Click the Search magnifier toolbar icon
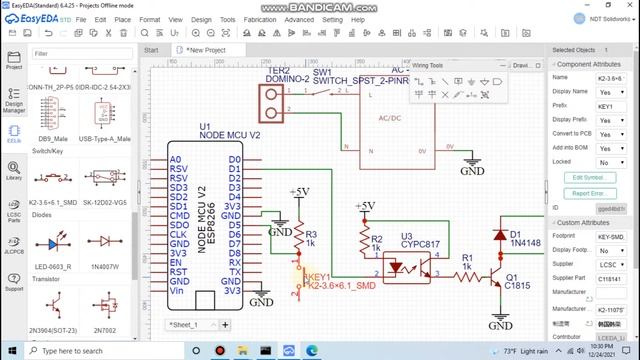The width and height of the screenshot is (640, 360). (144, 33)
